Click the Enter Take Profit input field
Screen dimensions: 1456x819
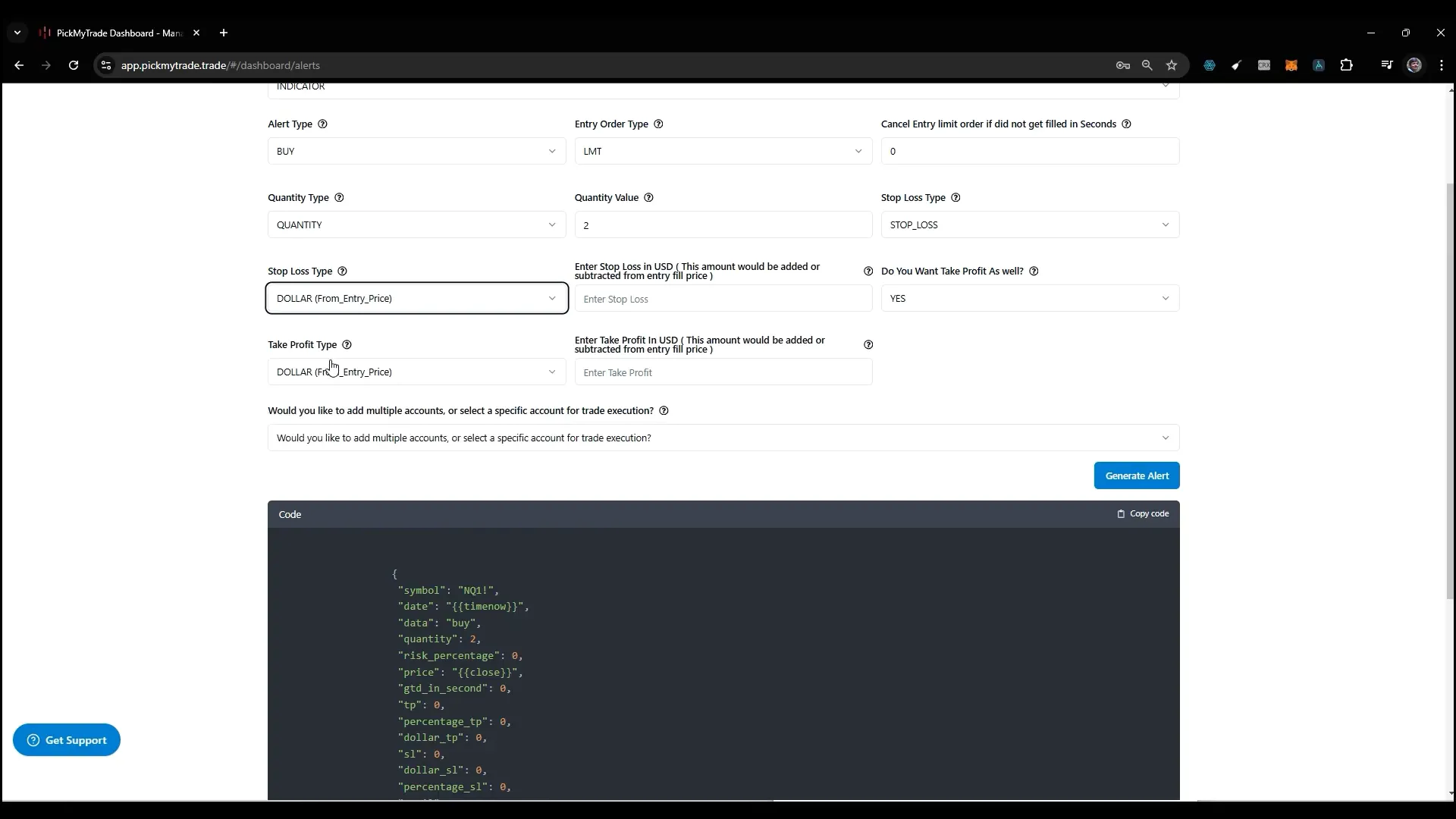(723, 372)
